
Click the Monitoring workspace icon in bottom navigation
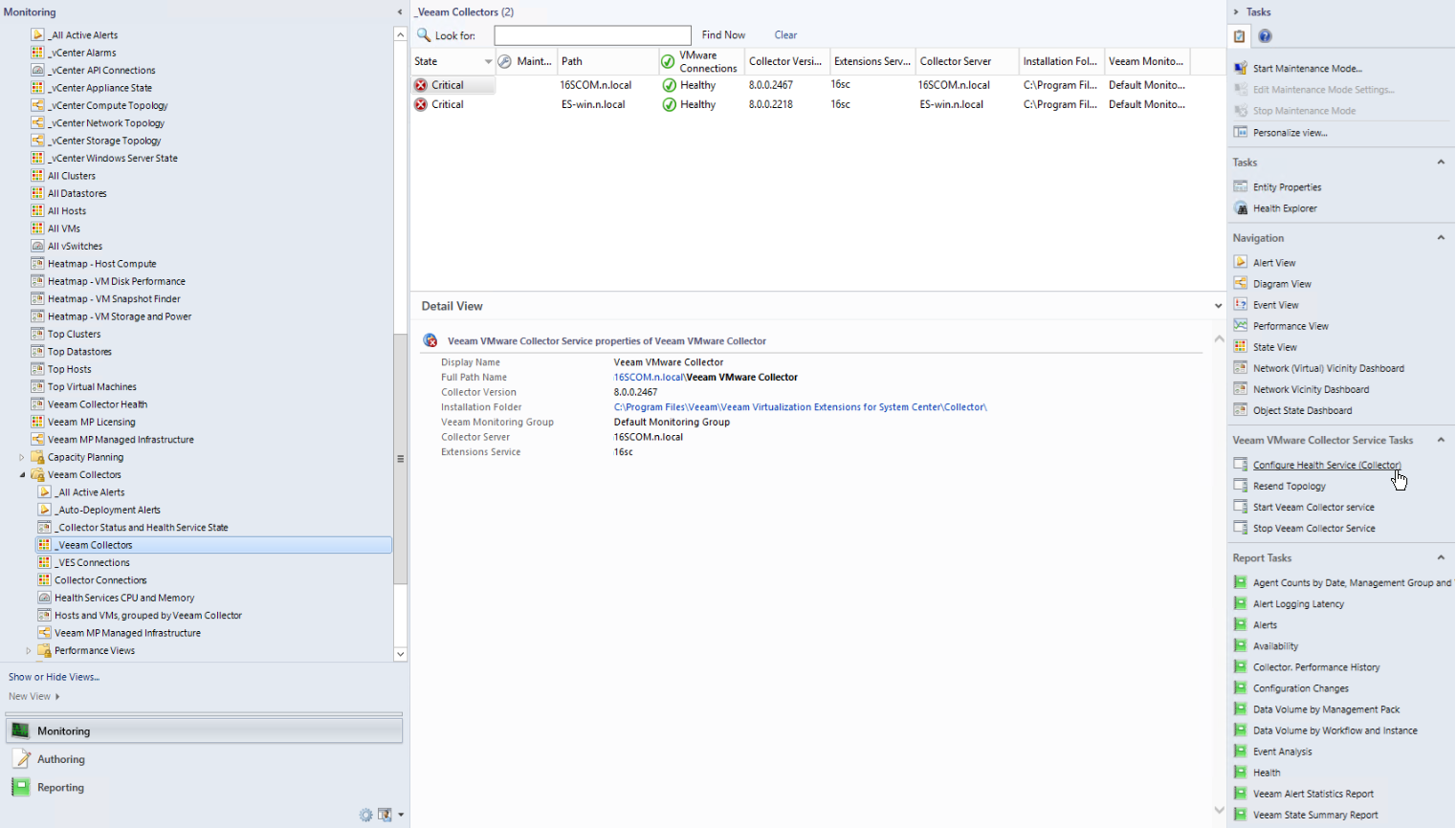(x=20, y=730)
